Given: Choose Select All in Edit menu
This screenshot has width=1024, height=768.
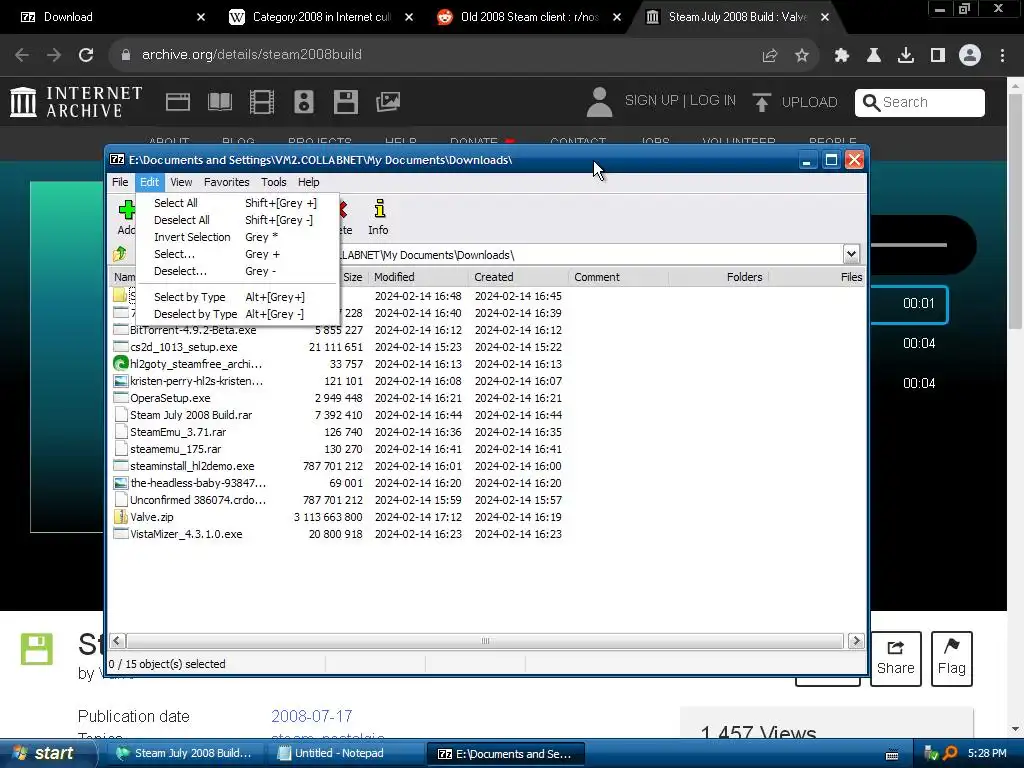Looking at the screenshot, I should pyautogui.click(x=235, y=203).
